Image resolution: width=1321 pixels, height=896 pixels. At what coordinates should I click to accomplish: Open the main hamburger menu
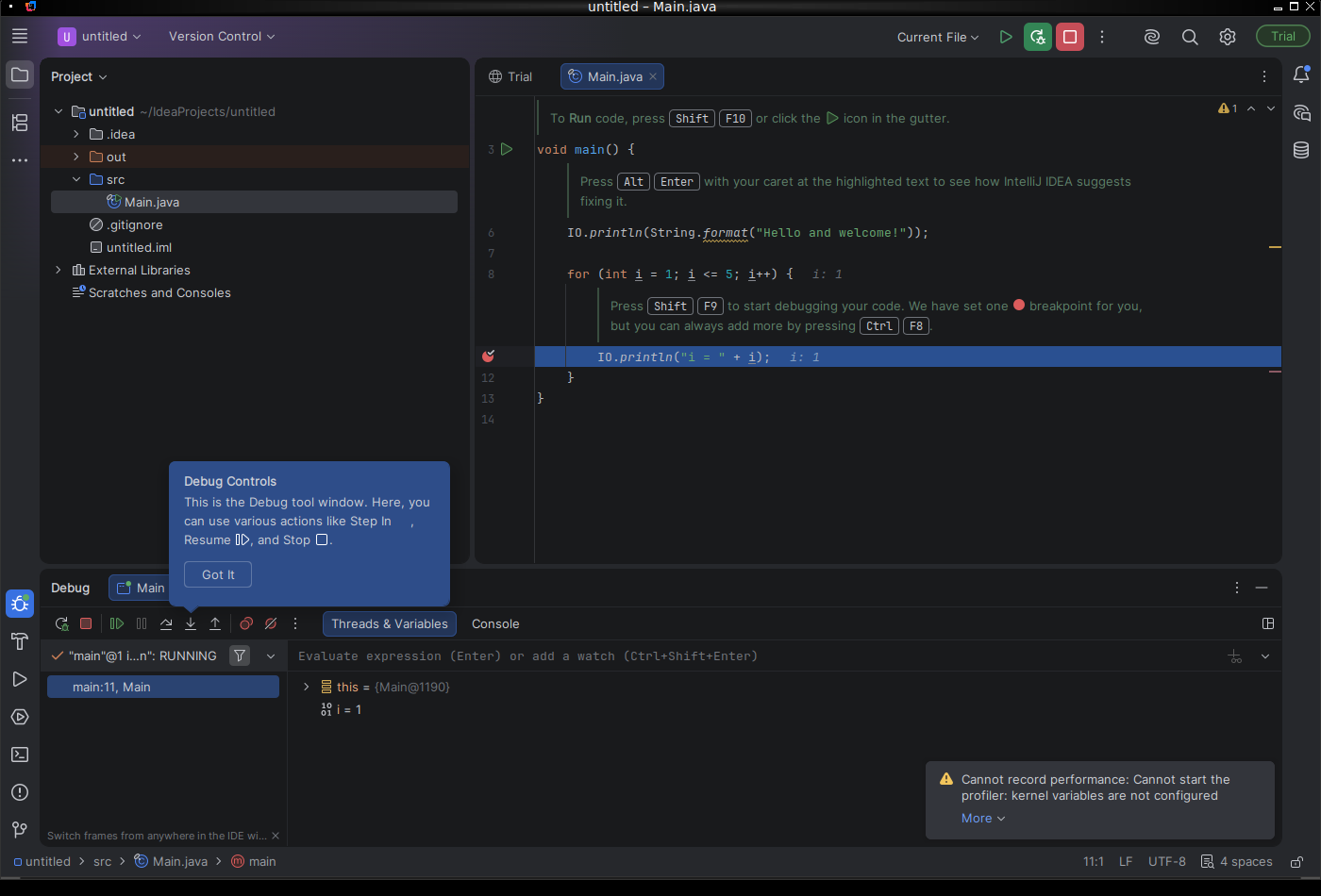point(20,37)
